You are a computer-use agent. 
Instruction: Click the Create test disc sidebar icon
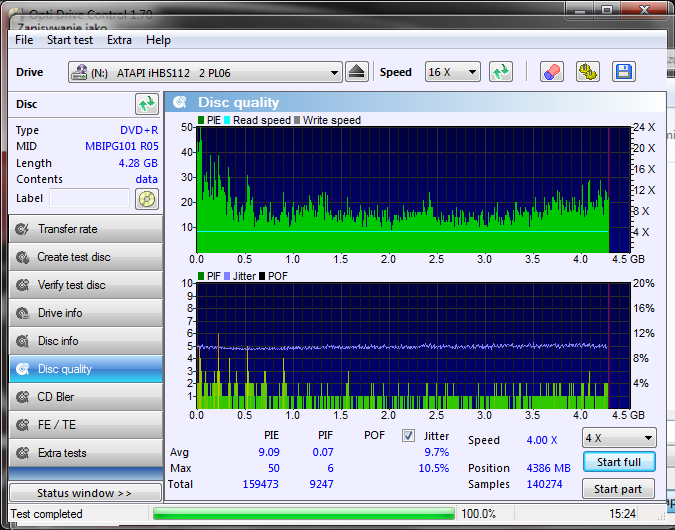pos(22,257)
